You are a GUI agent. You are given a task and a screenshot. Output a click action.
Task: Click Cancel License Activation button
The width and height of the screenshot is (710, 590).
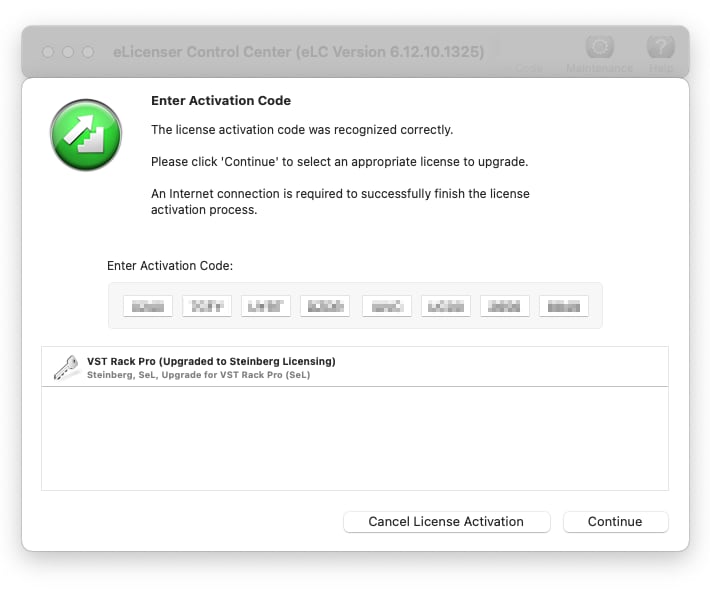[446, 522]
